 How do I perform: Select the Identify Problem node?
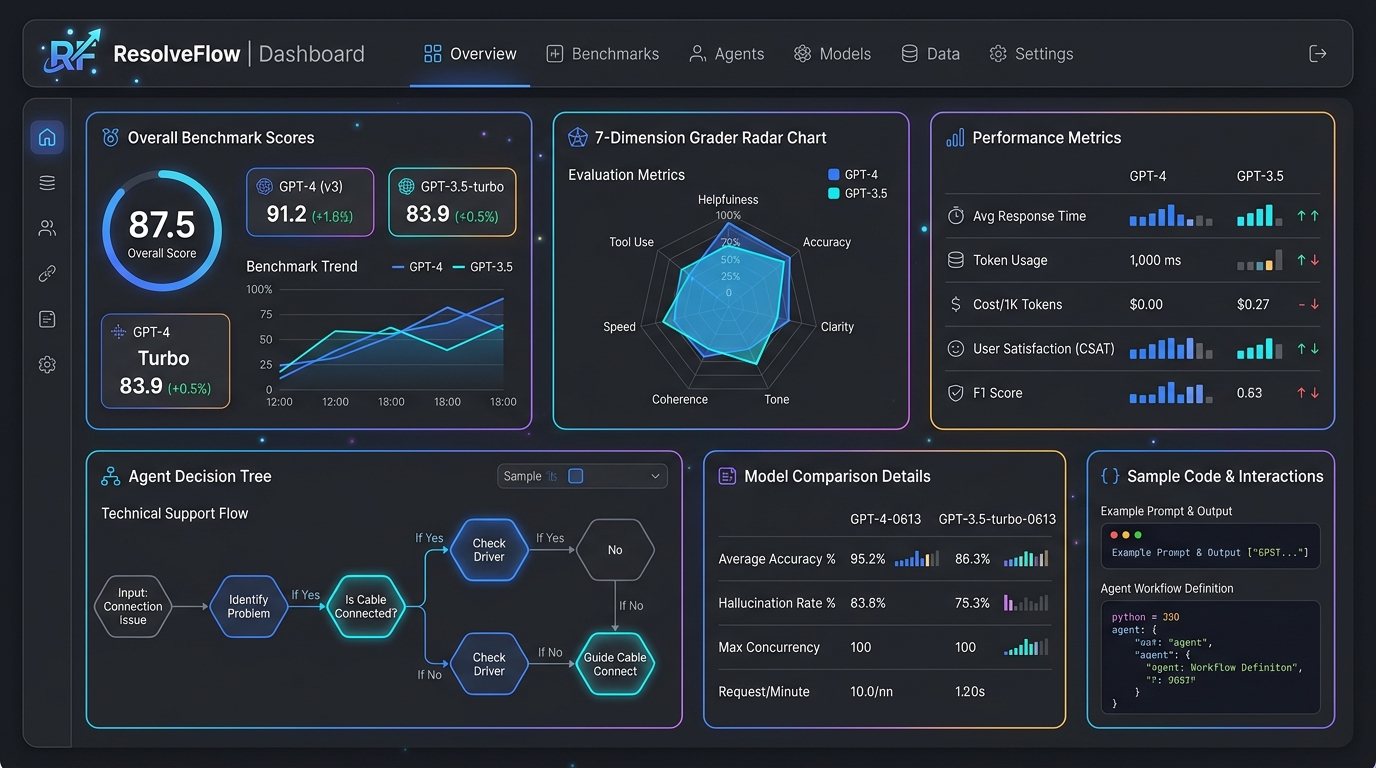[248, 606]
